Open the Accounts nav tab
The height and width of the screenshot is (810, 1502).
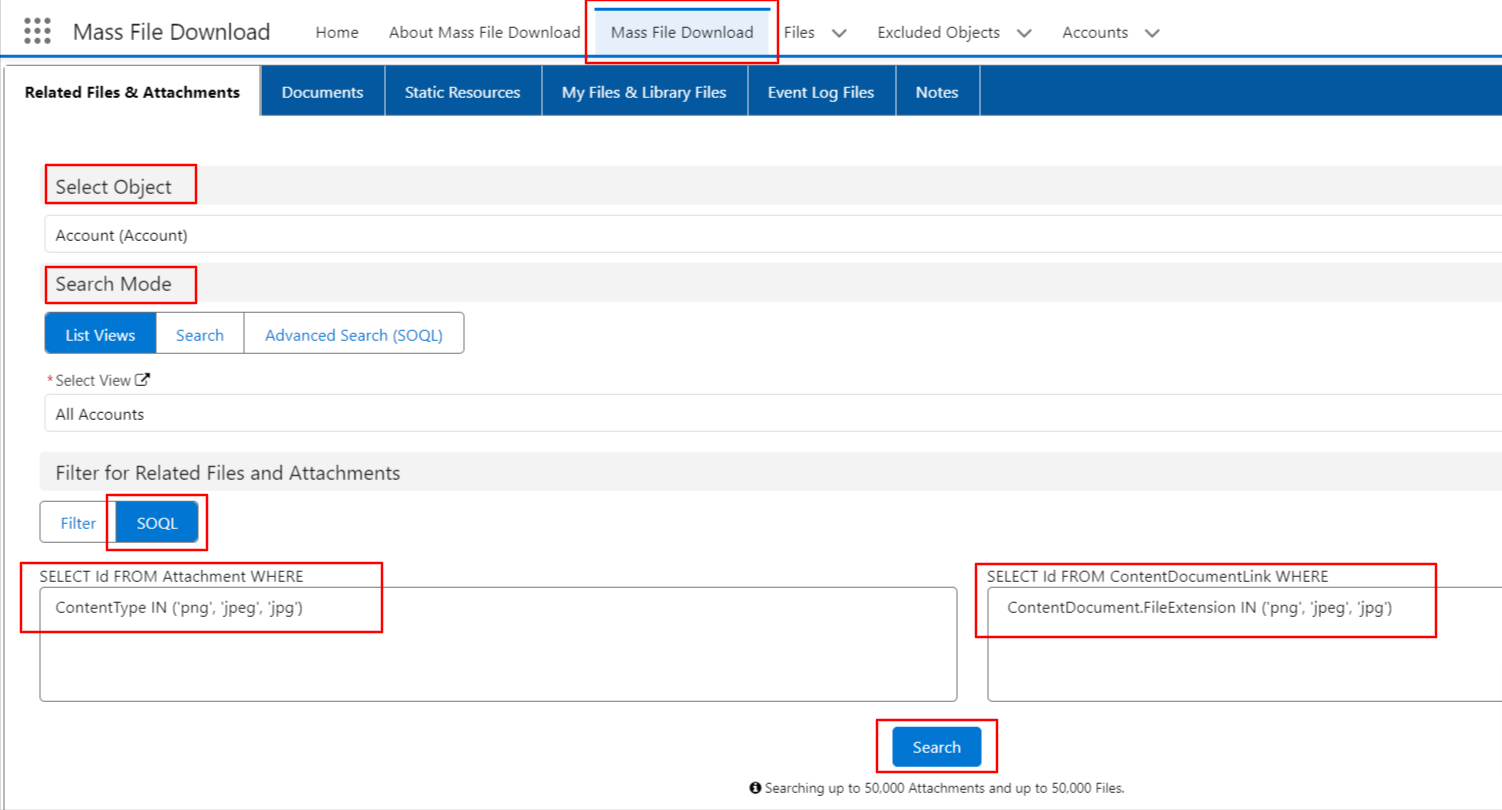[1095, 32]
